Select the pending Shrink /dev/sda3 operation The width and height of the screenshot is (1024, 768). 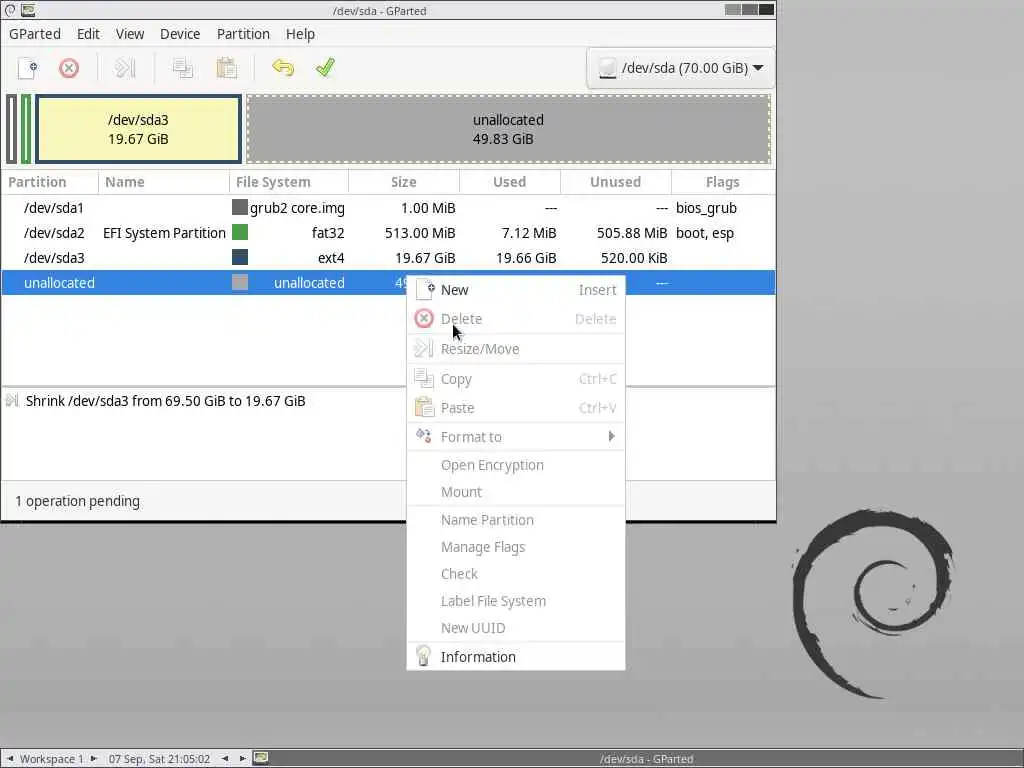coord(165,401)
